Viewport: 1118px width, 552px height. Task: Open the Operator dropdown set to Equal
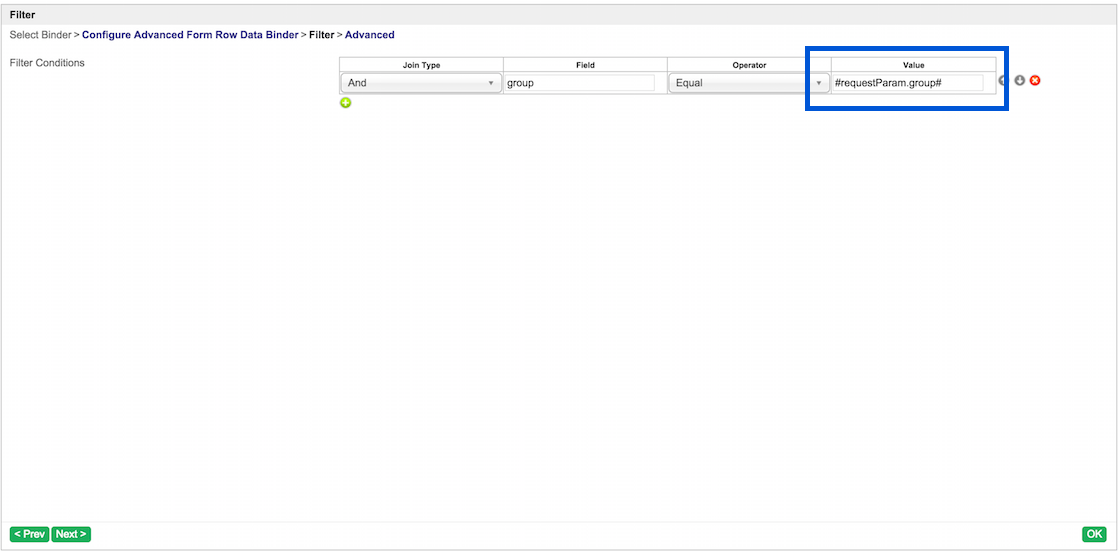pos(749,83)
